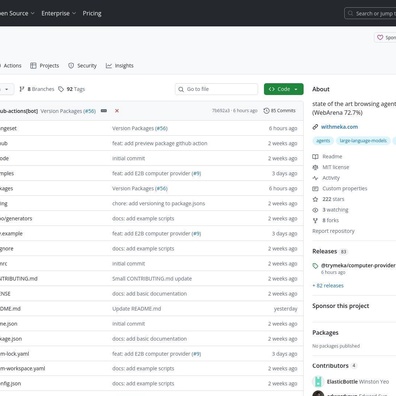Click the red failed-check X icon
The width and height of the screenshot is (396, 396).
click(x=117, y=111)
